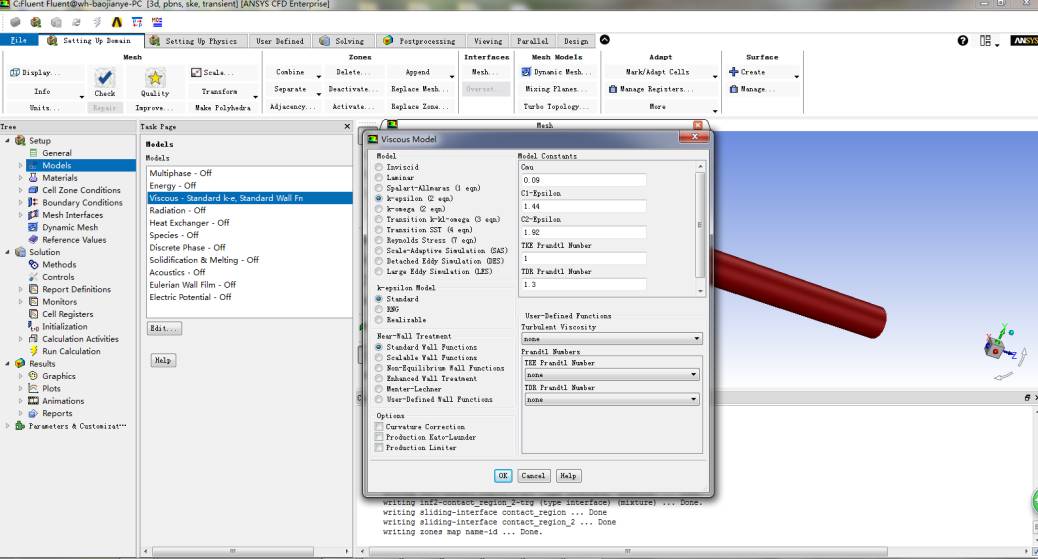The image size is (1038, 559).
Task: Select General in the Setup tree
Action: click(x=57, y=153)
